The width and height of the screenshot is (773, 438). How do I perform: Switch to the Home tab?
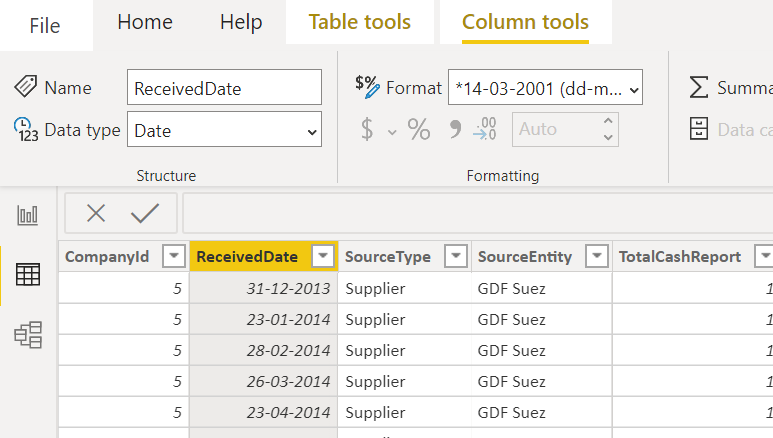click(x=145, y=22)
